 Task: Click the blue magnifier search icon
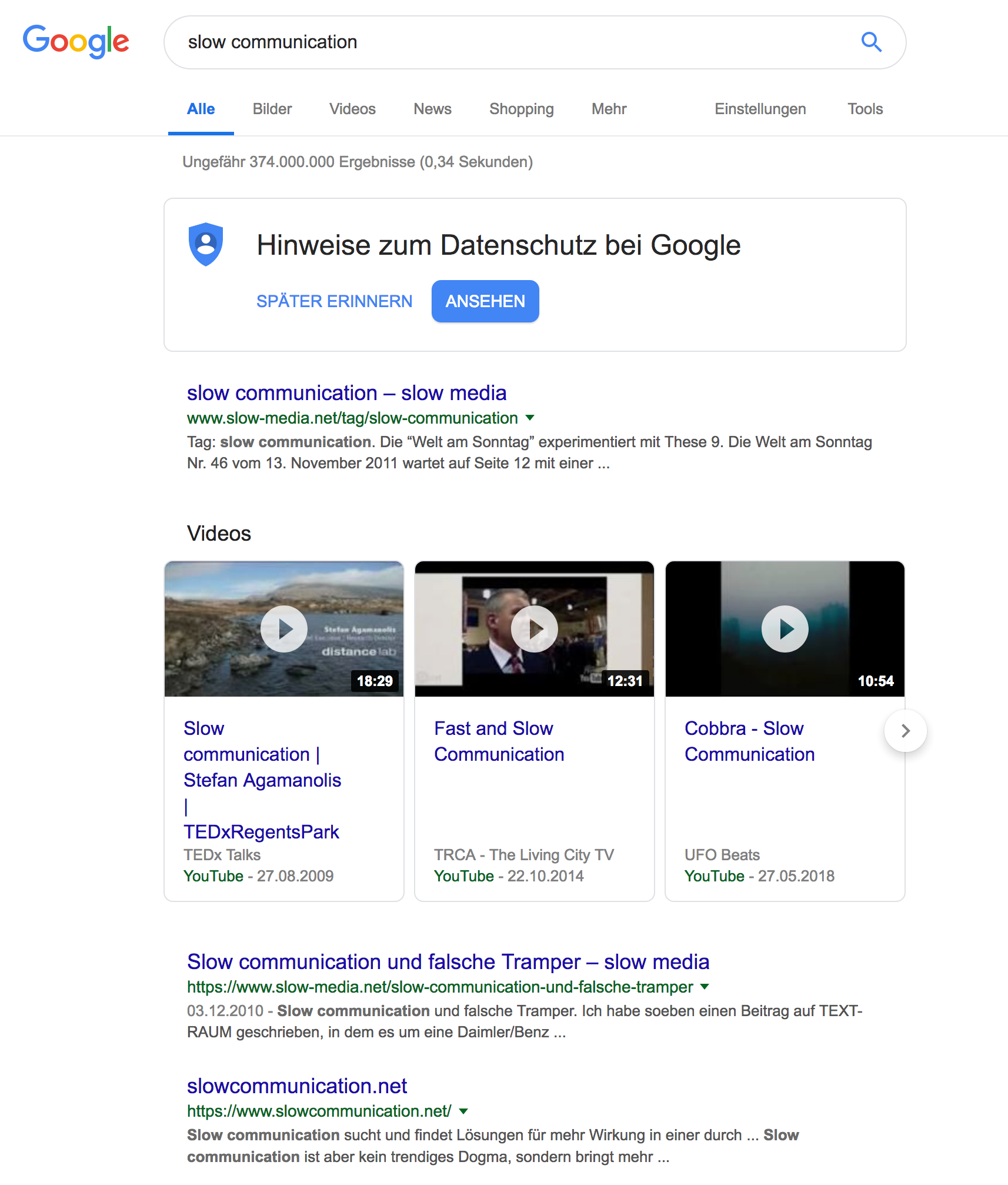[x=871, y=42]
